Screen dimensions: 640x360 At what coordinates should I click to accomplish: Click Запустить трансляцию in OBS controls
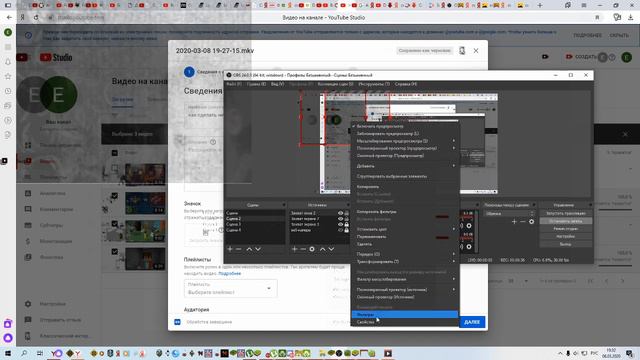pyautogui.click(x=565, y=213)
